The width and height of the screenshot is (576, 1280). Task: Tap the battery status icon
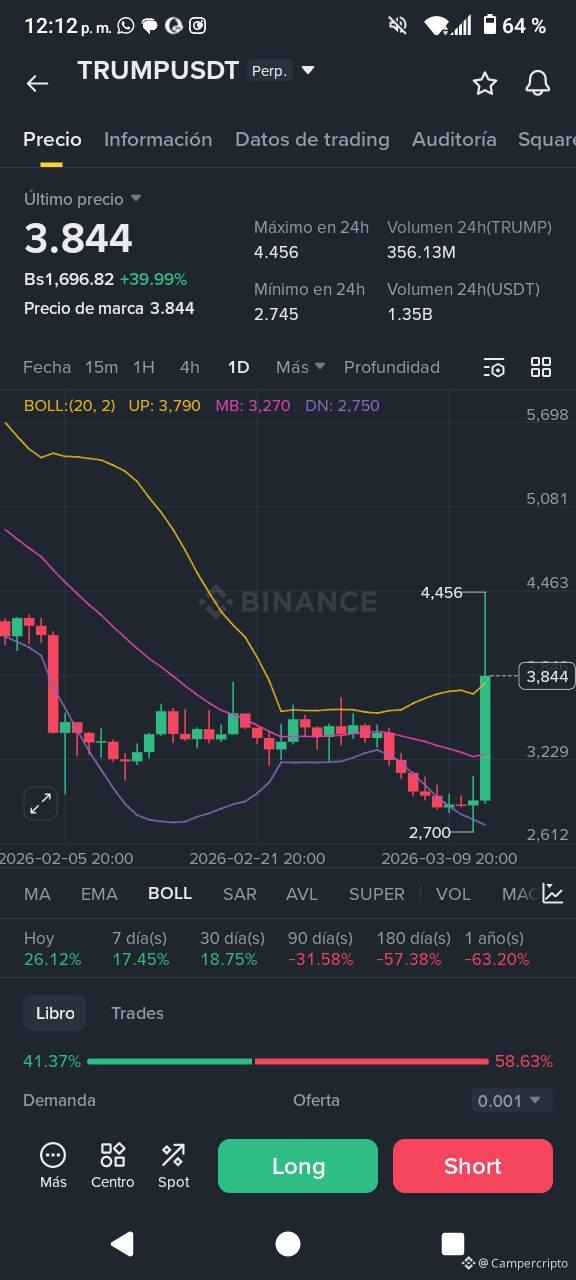point(490,25)
